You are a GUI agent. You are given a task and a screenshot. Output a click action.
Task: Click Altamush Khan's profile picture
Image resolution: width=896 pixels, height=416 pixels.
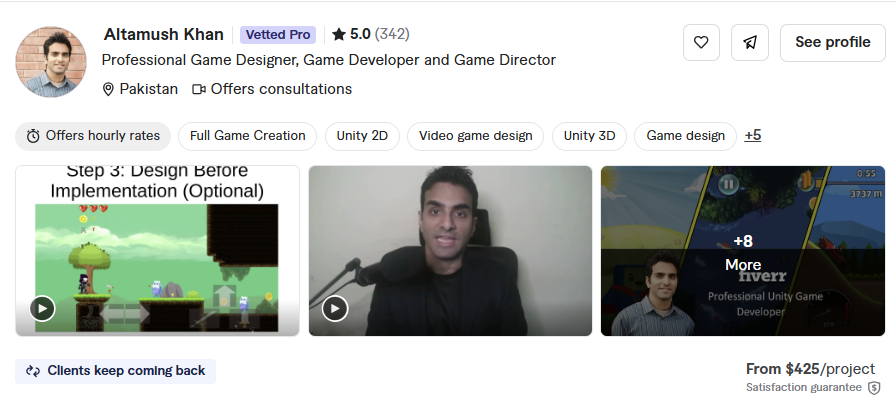51,62
